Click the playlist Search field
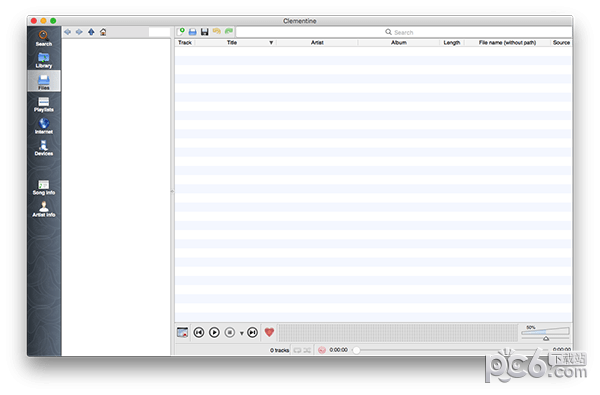The width and height of the screenshot is (600, 395). tap(404, 32)
